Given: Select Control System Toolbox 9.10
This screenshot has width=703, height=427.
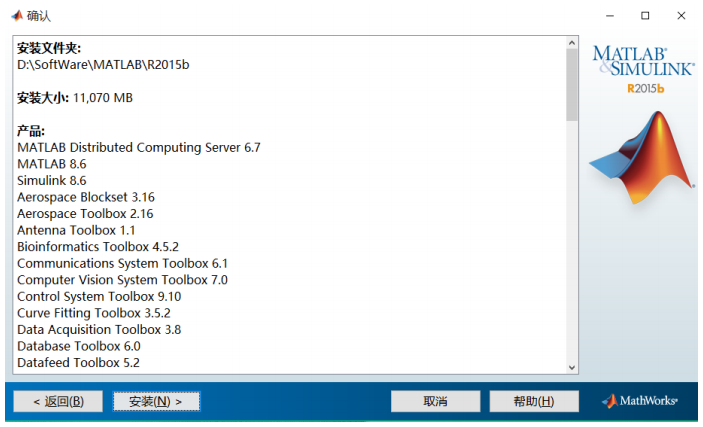Looking at the screenshot, I should 99,296.
